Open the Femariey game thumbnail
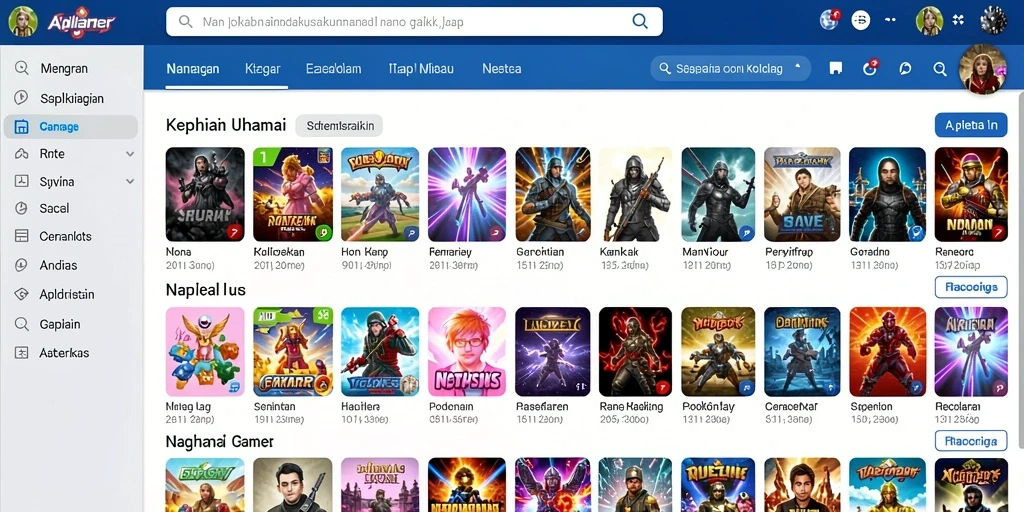Viewport: 1024px width, 512px height. [467, 195]
